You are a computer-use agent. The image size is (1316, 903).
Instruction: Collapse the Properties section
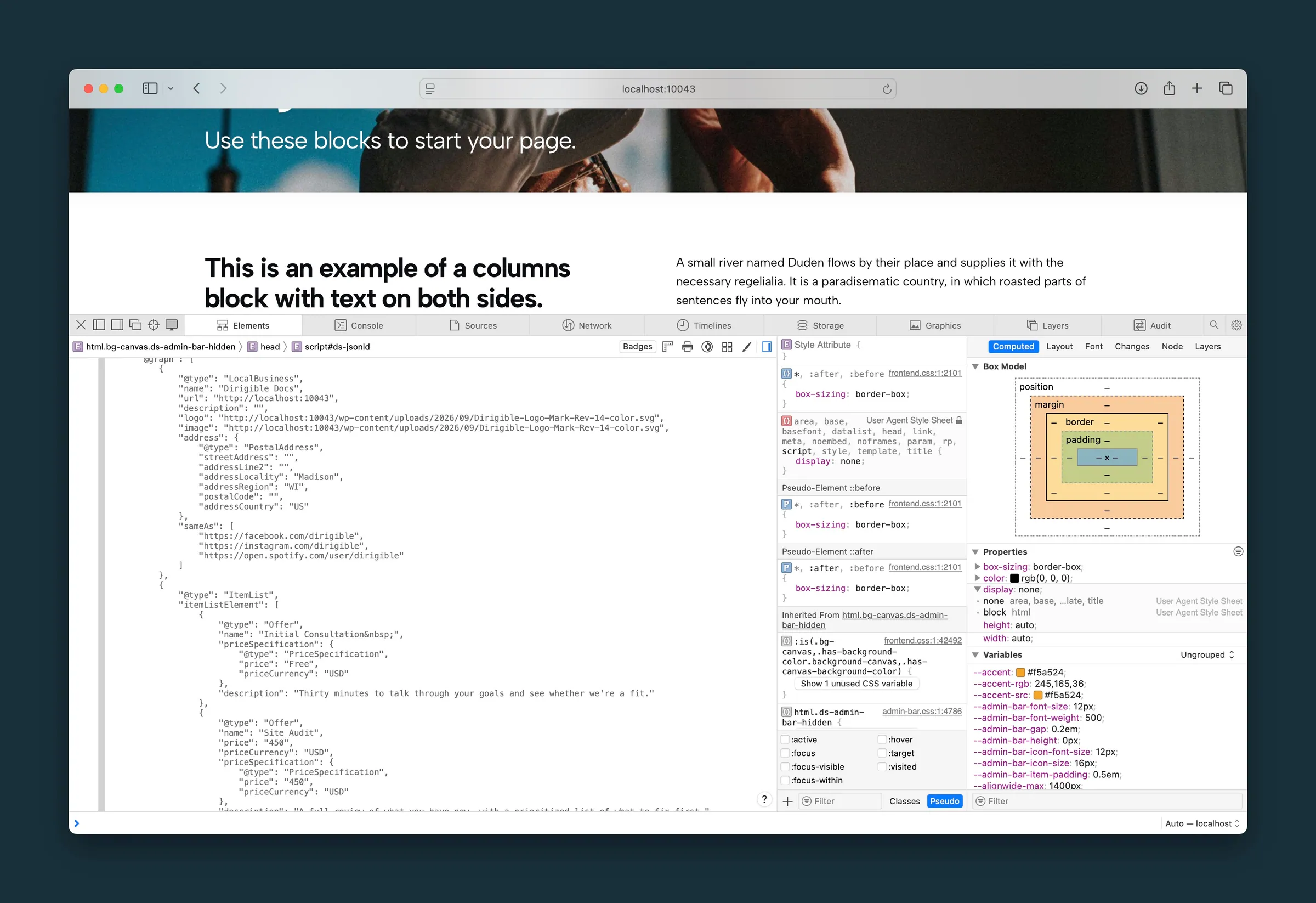975,552
